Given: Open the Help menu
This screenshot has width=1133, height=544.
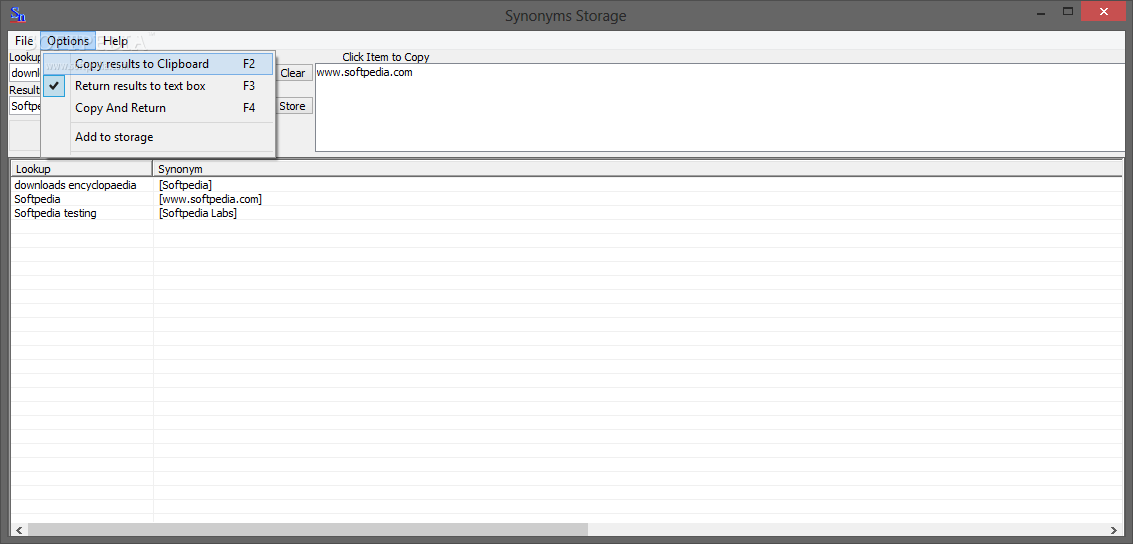Looking at the screenshot, I should (x=115, y=40).
